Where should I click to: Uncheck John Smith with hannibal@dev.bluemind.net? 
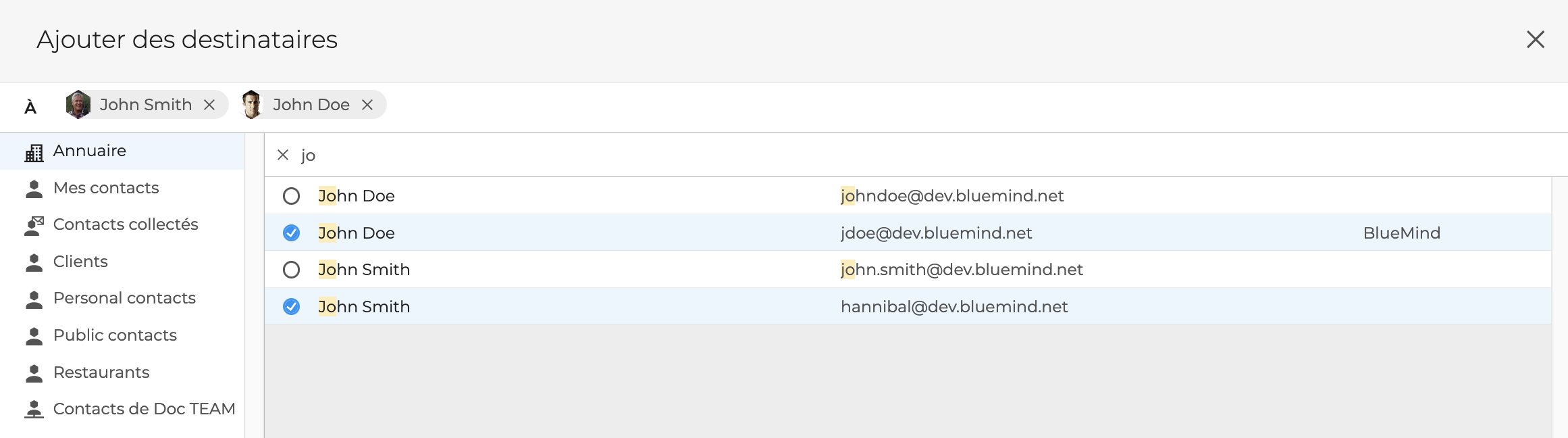[x=291, y=307]
